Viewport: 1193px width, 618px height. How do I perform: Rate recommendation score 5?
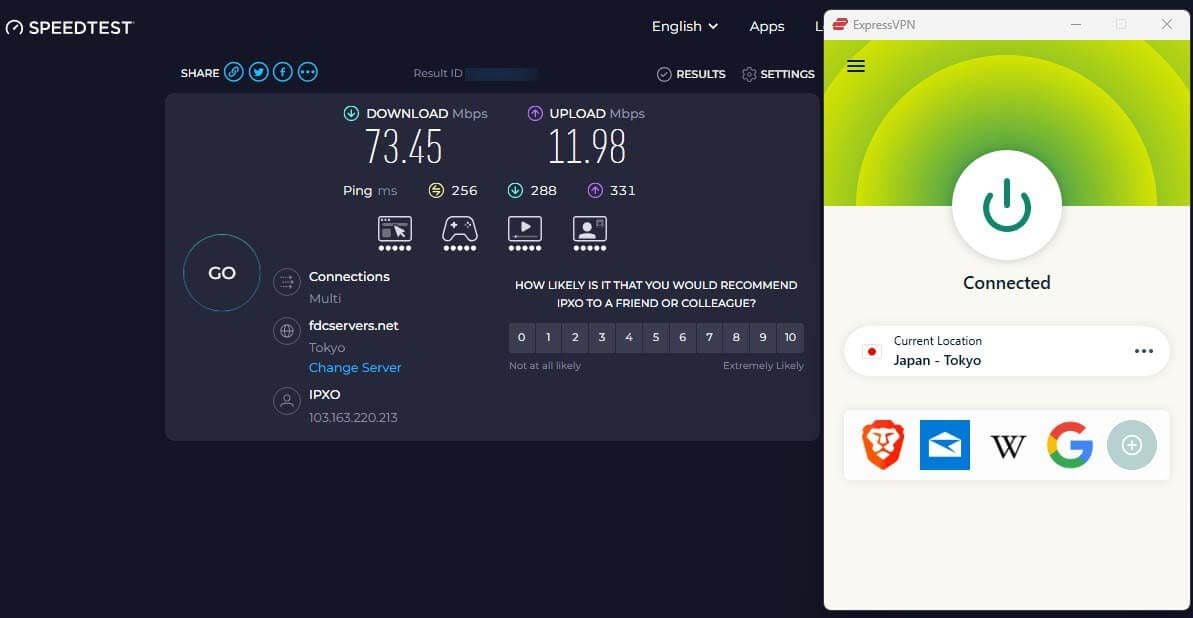coord(656,338)
